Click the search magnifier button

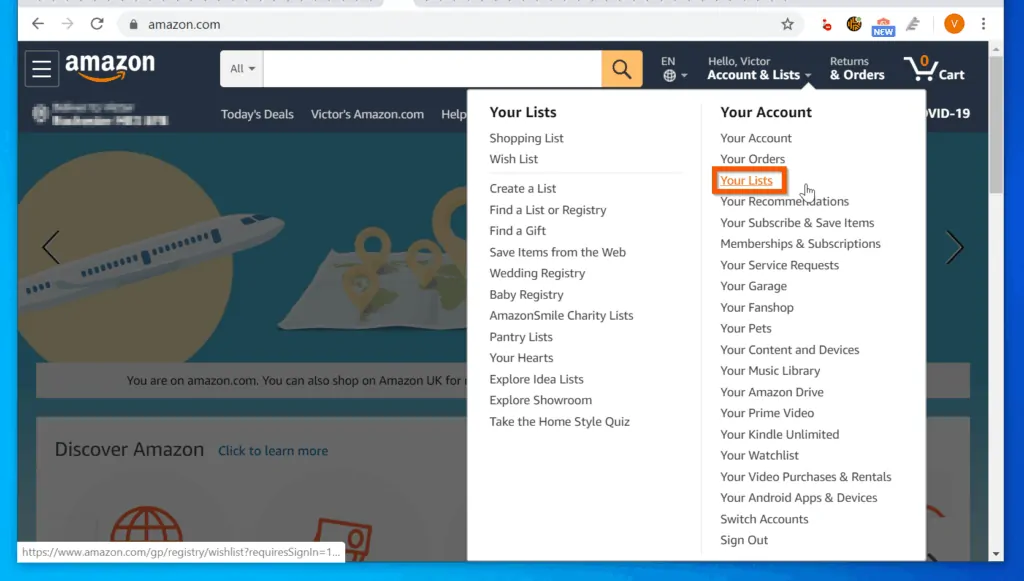621,69
